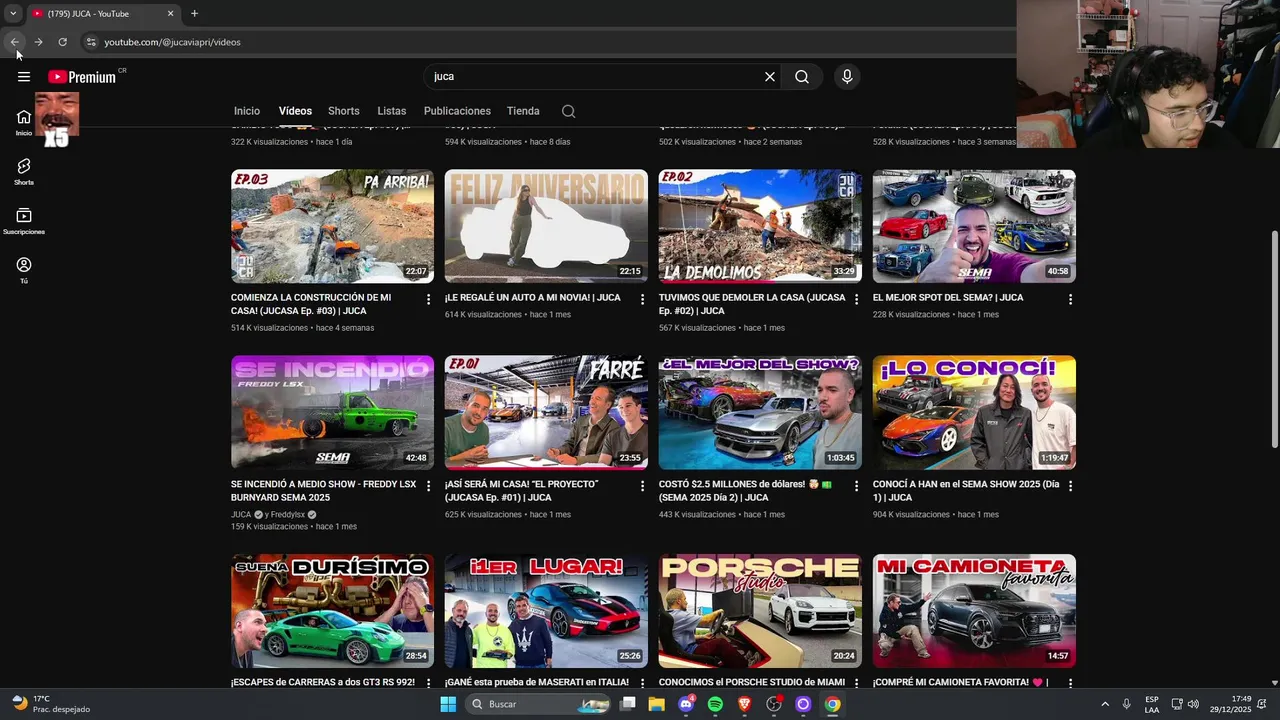Play the PORSCHE Studio thumbnail
Screen dimensions: 1280x720
coord(760,611)
